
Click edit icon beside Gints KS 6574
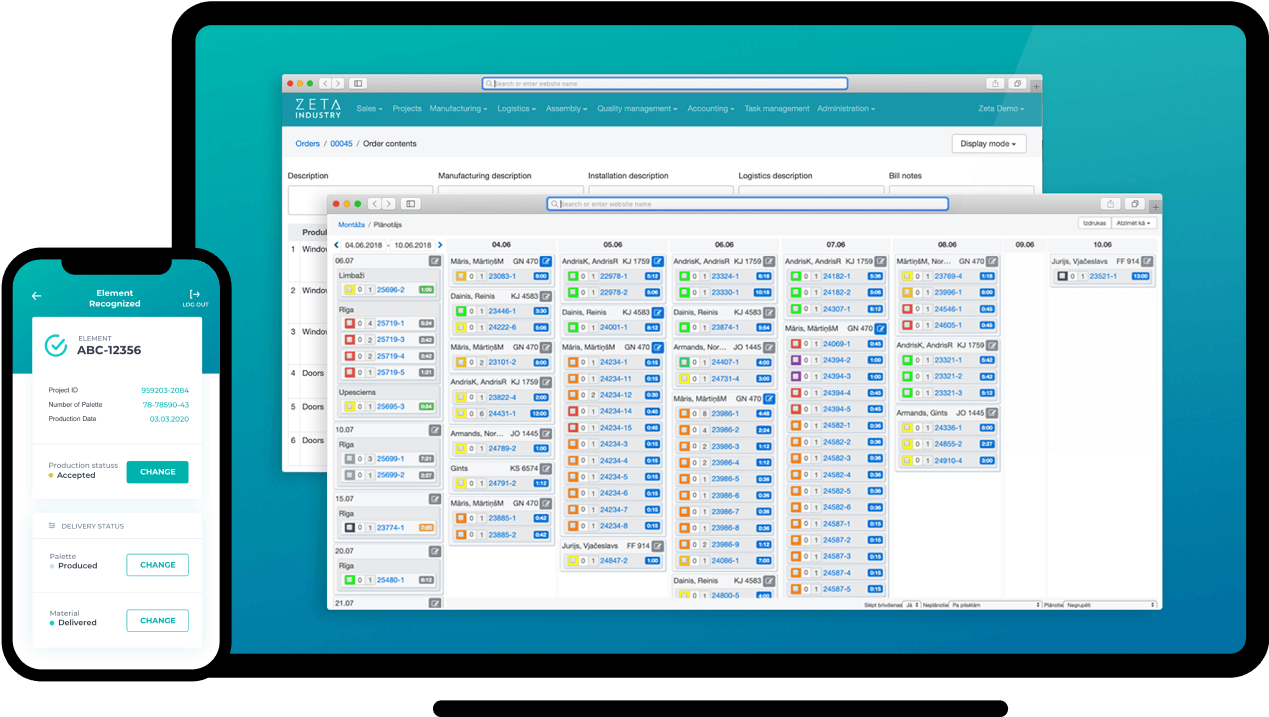[x=545, y=468]
